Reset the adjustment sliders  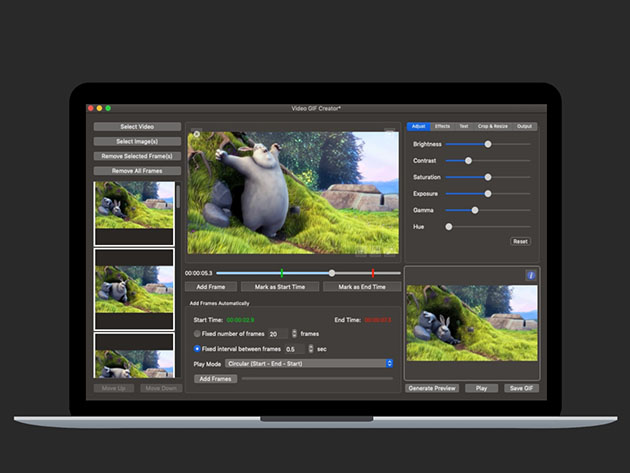[x=520, y=242]
